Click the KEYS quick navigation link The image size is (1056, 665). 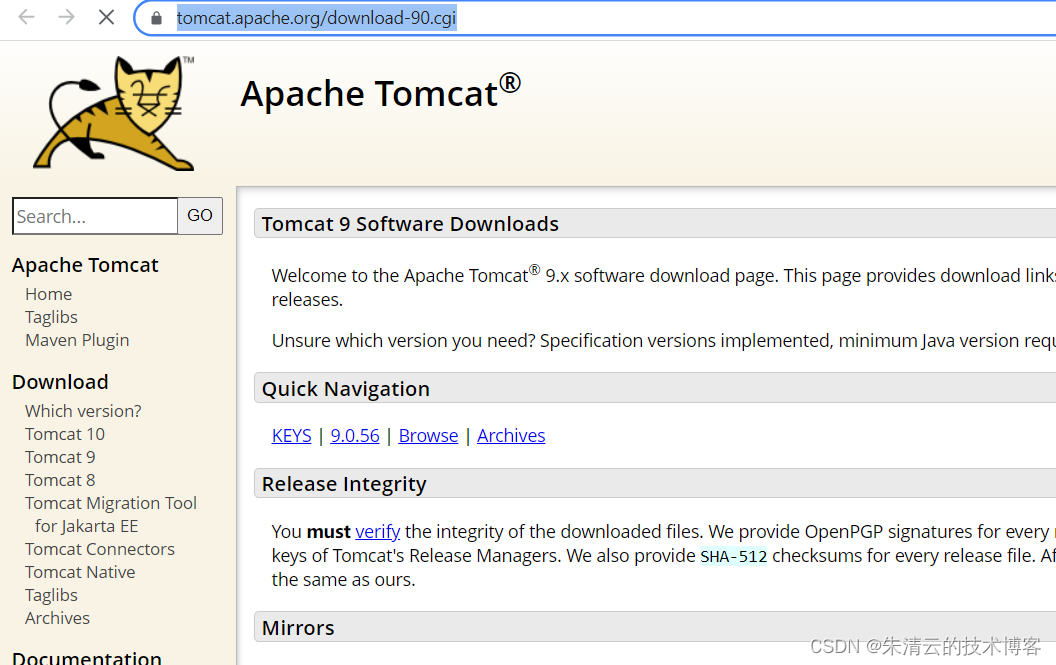pos(292,436)
